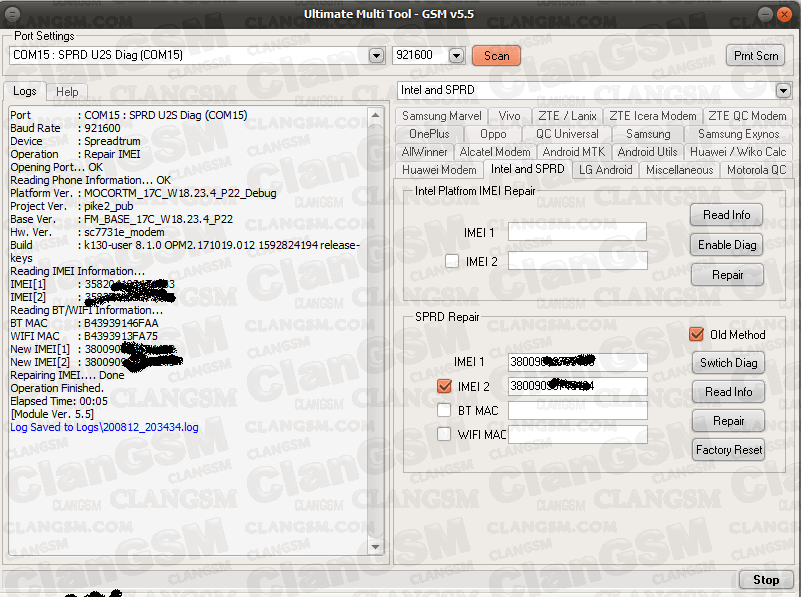Open the ZTE / Lanix tab
Screen dimensions: 801x597
click(567, 116)
